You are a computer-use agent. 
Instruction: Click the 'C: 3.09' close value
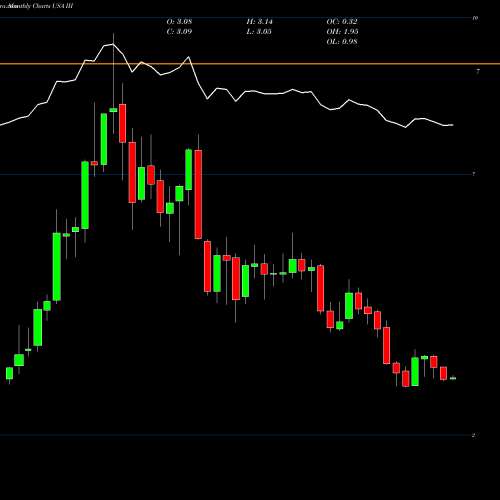pos(179,32)
